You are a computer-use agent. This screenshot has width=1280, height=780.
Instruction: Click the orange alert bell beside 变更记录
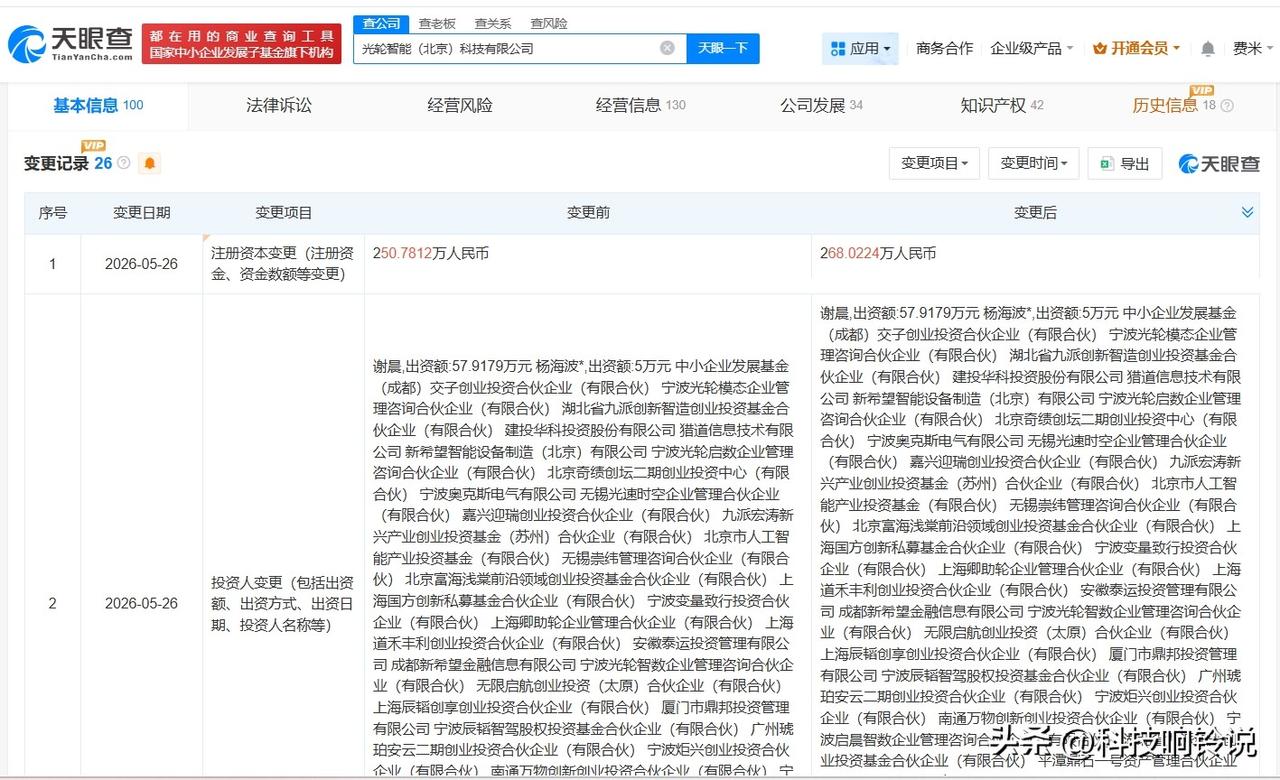[x=150, y=163]
